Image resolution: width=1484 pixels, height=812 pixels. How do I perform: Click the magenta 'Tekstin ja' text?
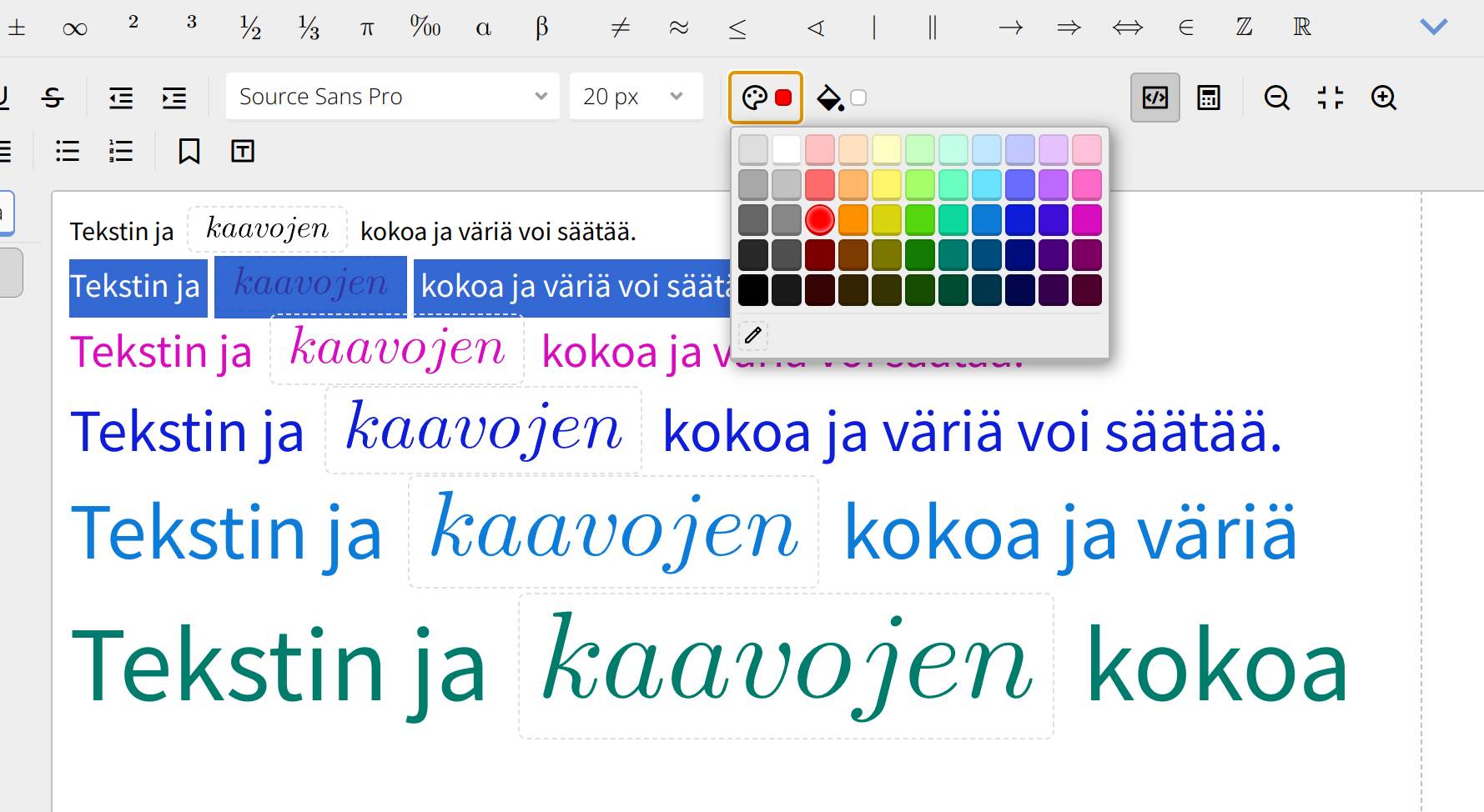[x=161, y=352]
